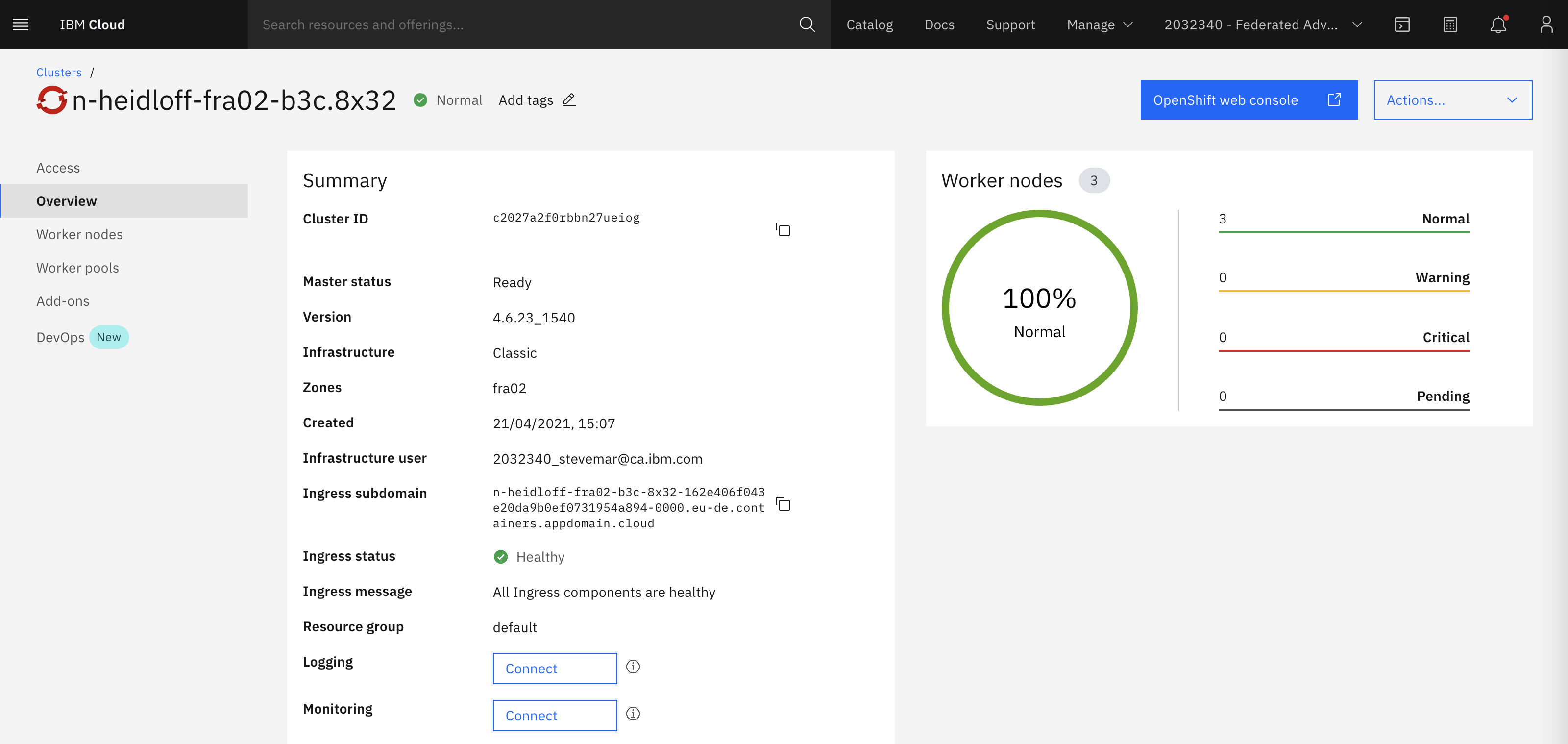The width and height of the screenshot is (1568, 744).
Task: Select the Cluster ID value c2027a2f0rbbn27ueiog
Action: click(x=566, y=218)
